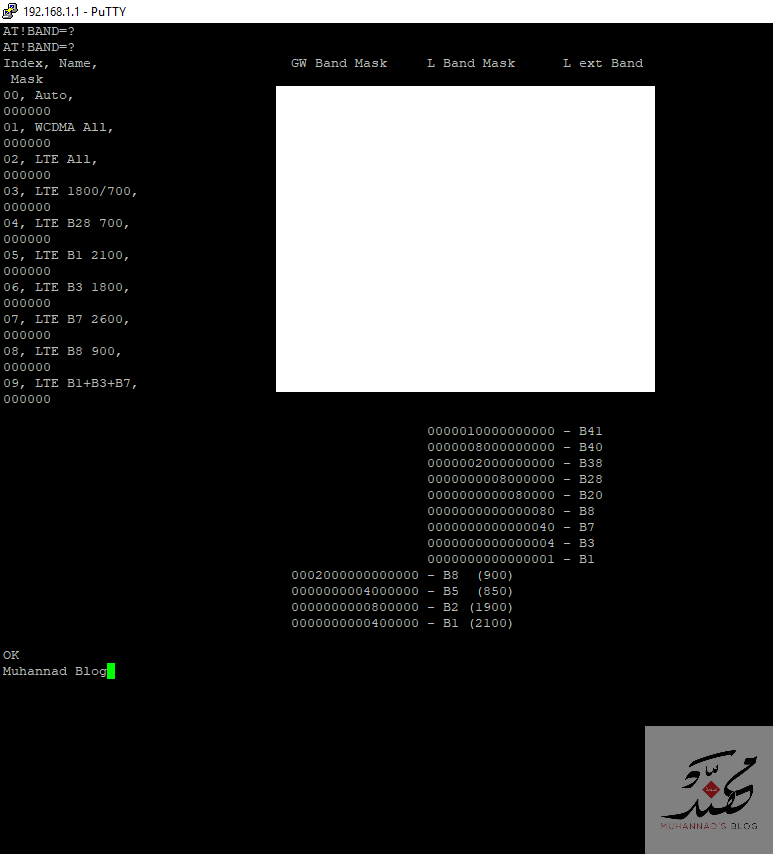Click the 'L ext Band' column header
Screen dimensions: 773x854
point(602,63)
